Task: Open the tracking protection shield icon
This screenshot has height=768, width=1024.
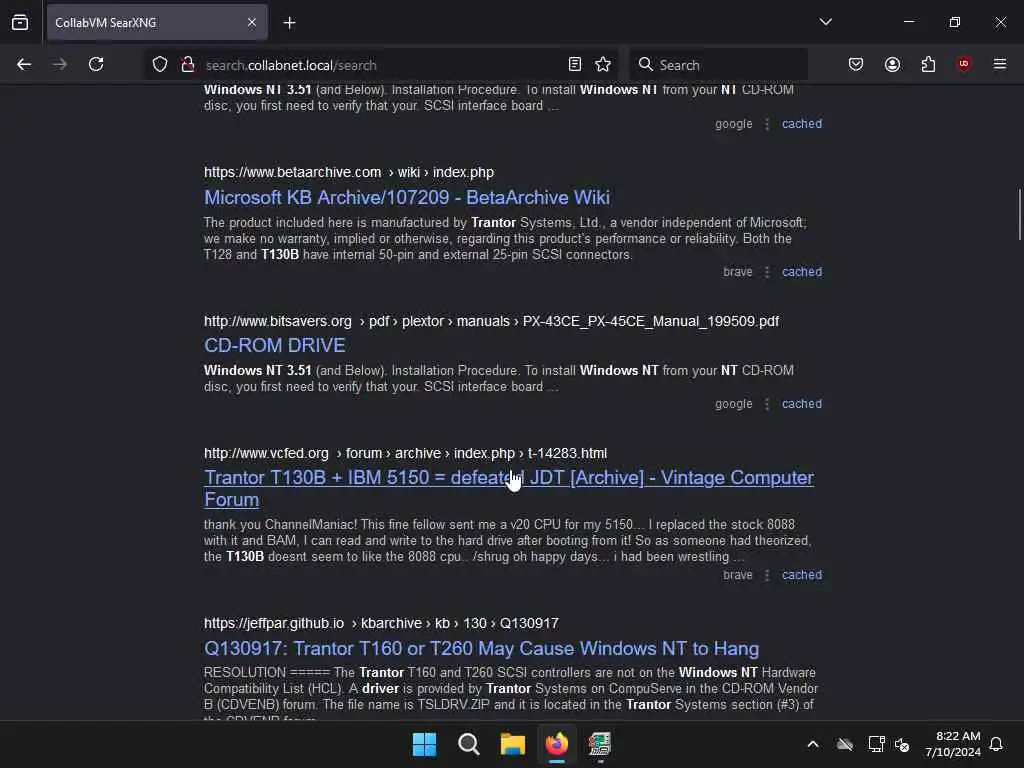Action: tap(160, 64)
